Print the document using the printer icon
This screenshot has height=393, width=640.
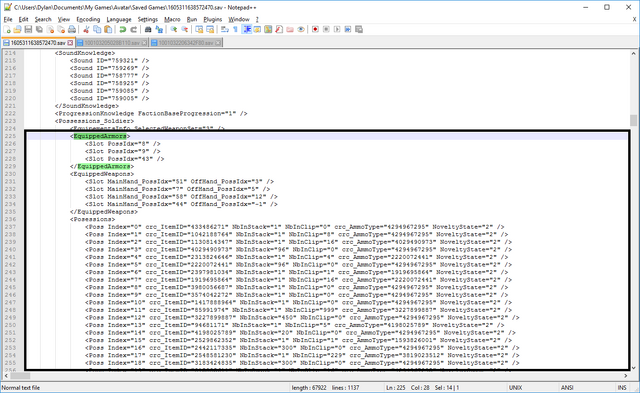72,29
